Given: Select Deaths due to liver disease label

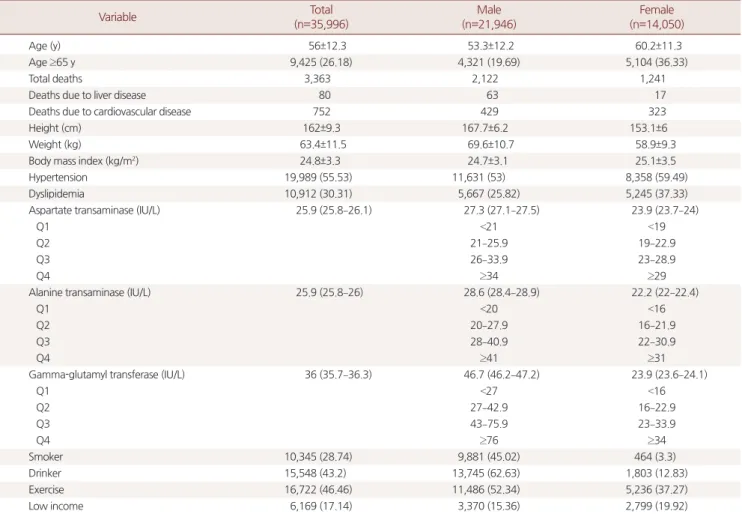Looking at the screenshot, I should click(87, 95).
